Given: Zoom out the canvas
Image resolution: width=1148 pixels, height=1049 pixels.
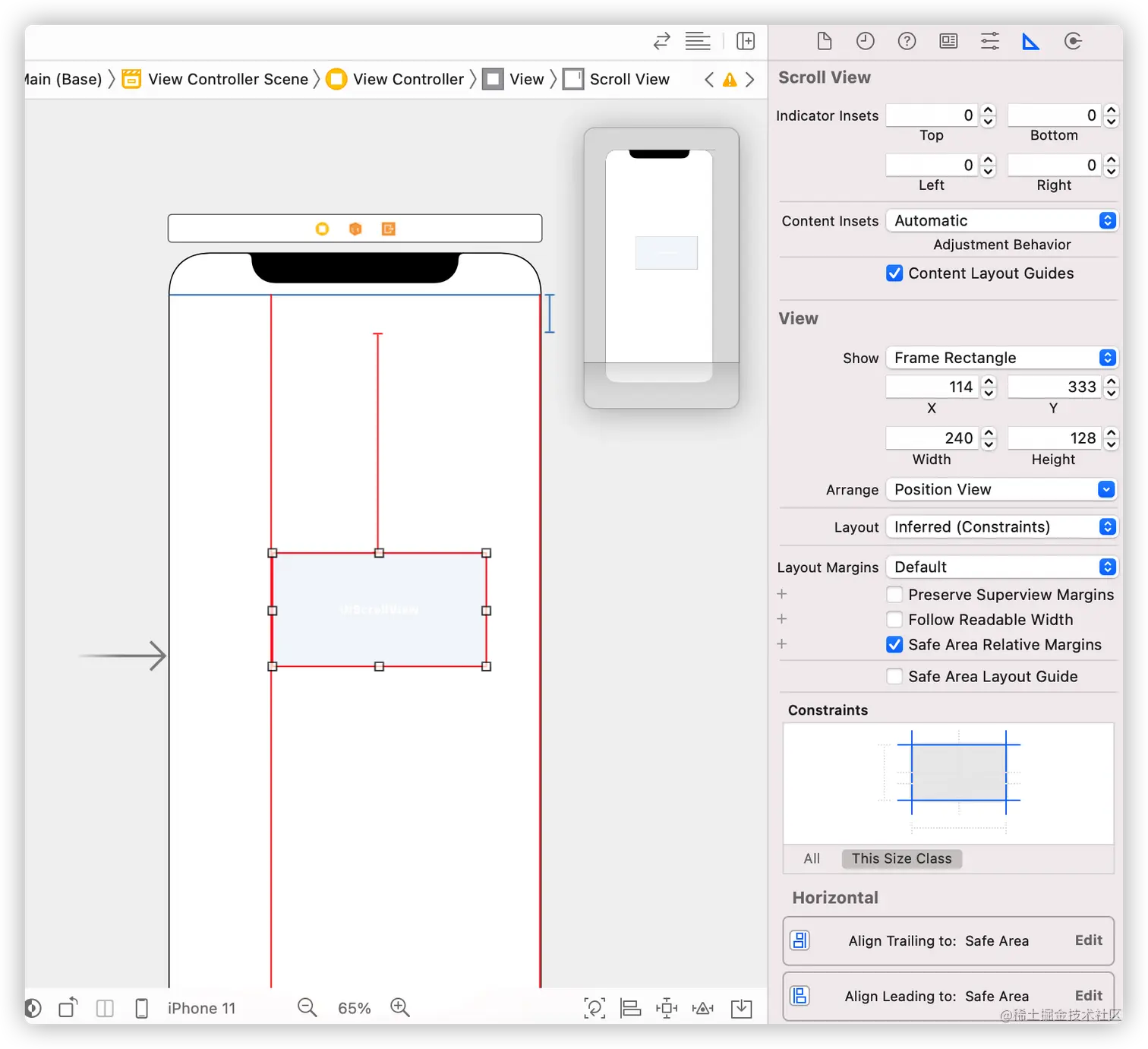Looking at the screenshot, I should [307, 1008].
